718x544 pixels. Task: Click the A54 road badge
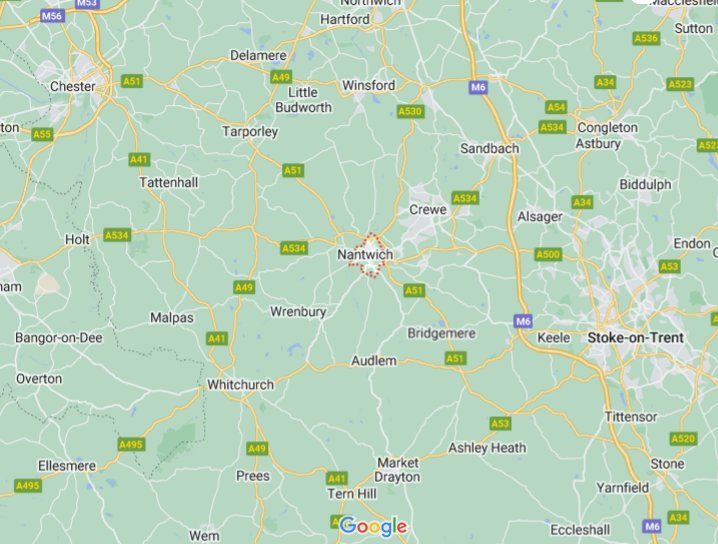point(556,108)
